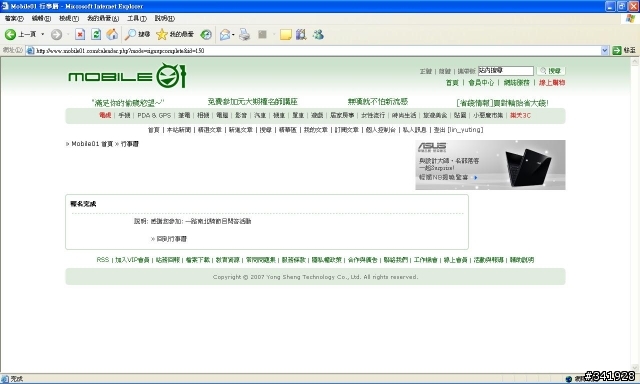Click the Home house icon
Image resolution: width=640 pixels, height=384 pixels.
(x=112, y=35)
